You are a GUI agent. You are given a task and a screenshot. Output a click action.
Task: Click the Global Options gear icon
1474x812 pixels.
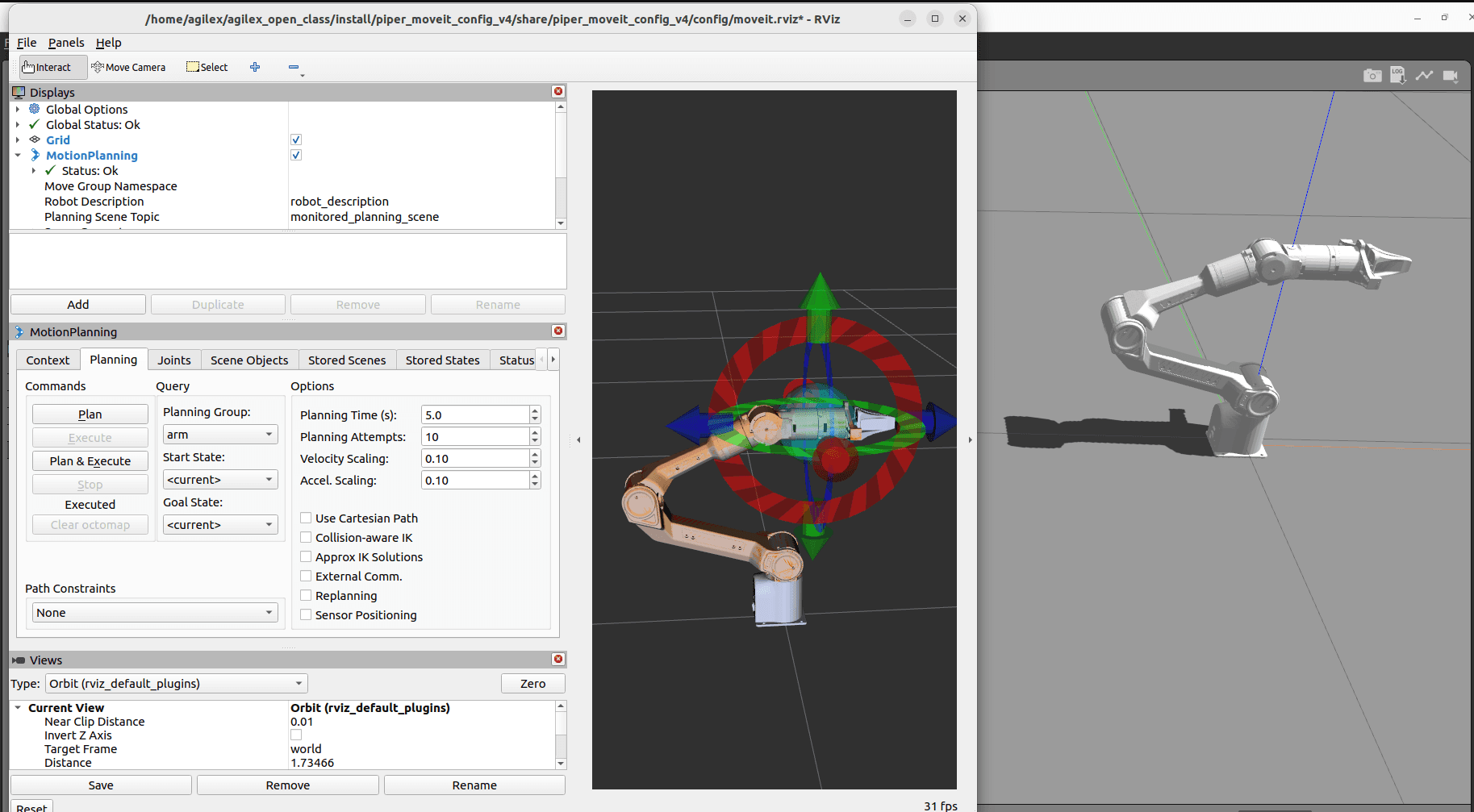[x=35, y=109]
